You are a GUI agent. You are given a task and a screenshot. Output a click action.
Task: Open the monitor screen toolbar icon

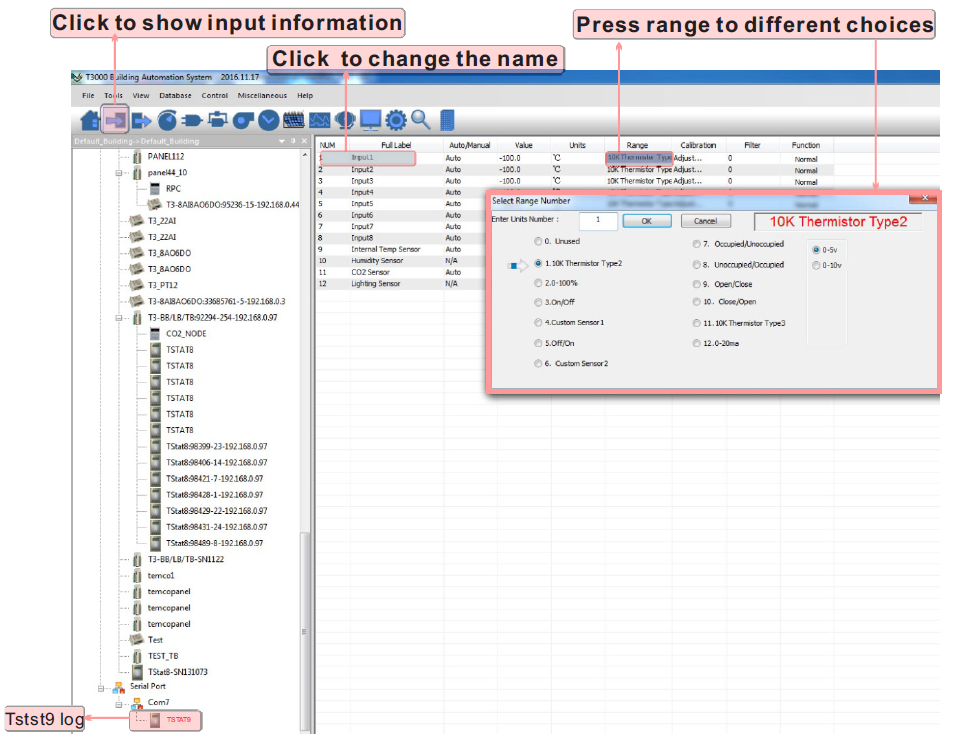(371, 120)
